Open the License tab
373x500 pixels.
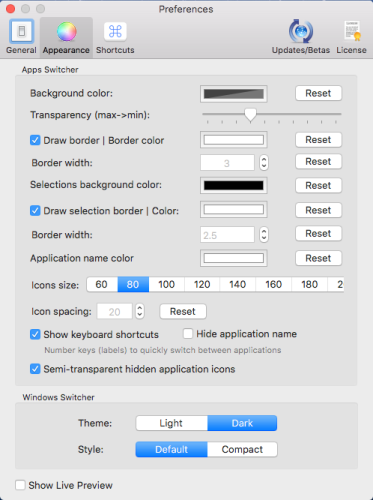pyautogui.click(x=351, y=37)
